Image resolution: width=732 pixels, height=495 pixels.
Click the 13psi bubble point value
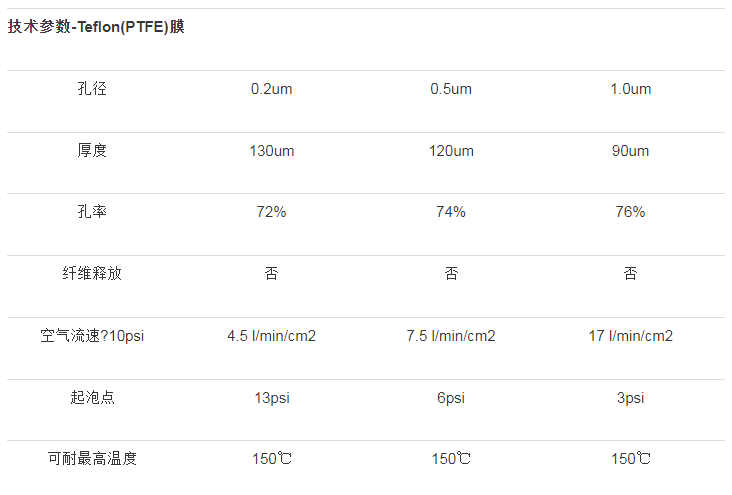(272, 398)
